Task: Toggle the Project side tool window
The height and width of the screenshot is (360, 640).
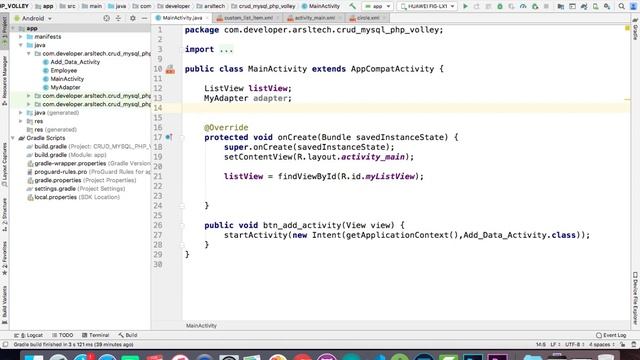Action: click(x=4, y=31)
